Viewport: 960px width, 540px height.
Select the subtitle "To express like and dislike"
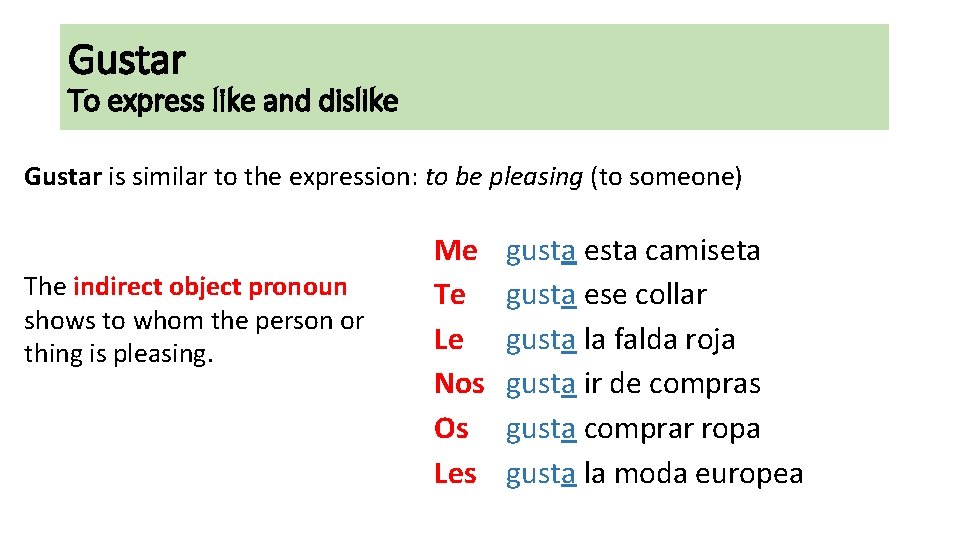click(232, 101)
